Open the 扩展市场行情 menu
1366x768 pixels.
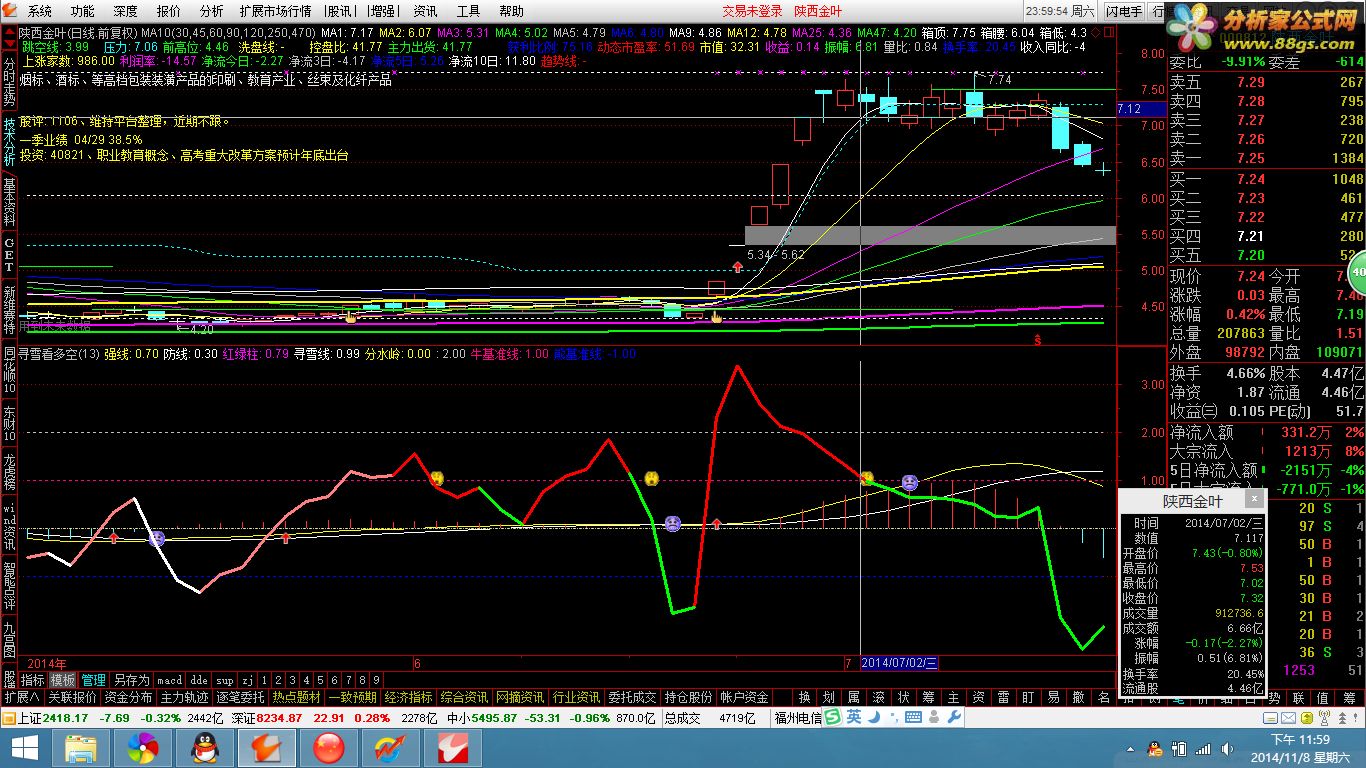click(275, 11)
